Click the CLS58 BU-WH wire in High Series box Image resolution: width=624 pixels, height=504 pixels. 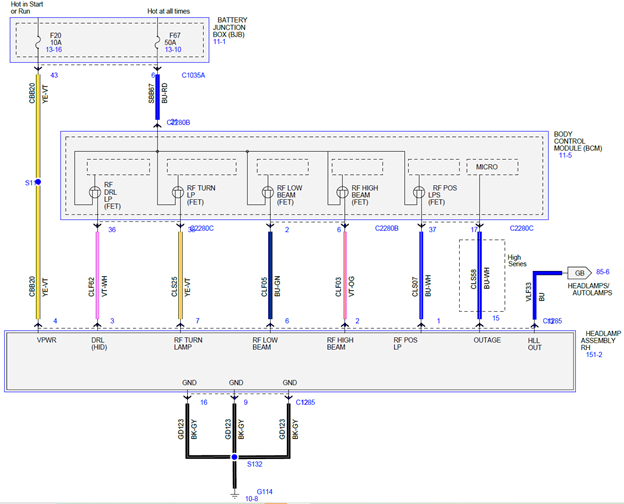click(x=480, y=275)
